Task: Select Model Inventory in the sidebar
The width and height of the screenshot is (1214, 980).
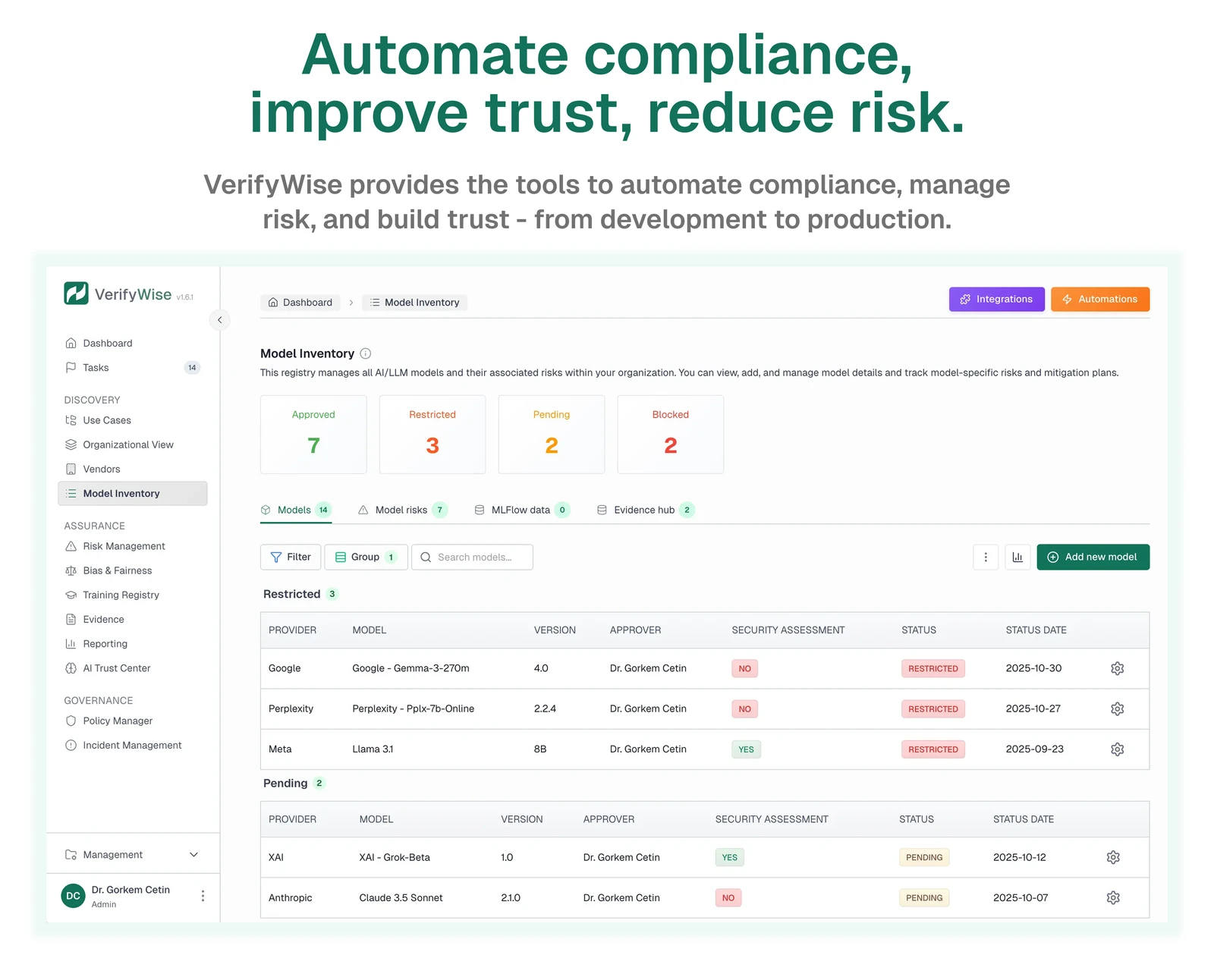Action: 133,493
